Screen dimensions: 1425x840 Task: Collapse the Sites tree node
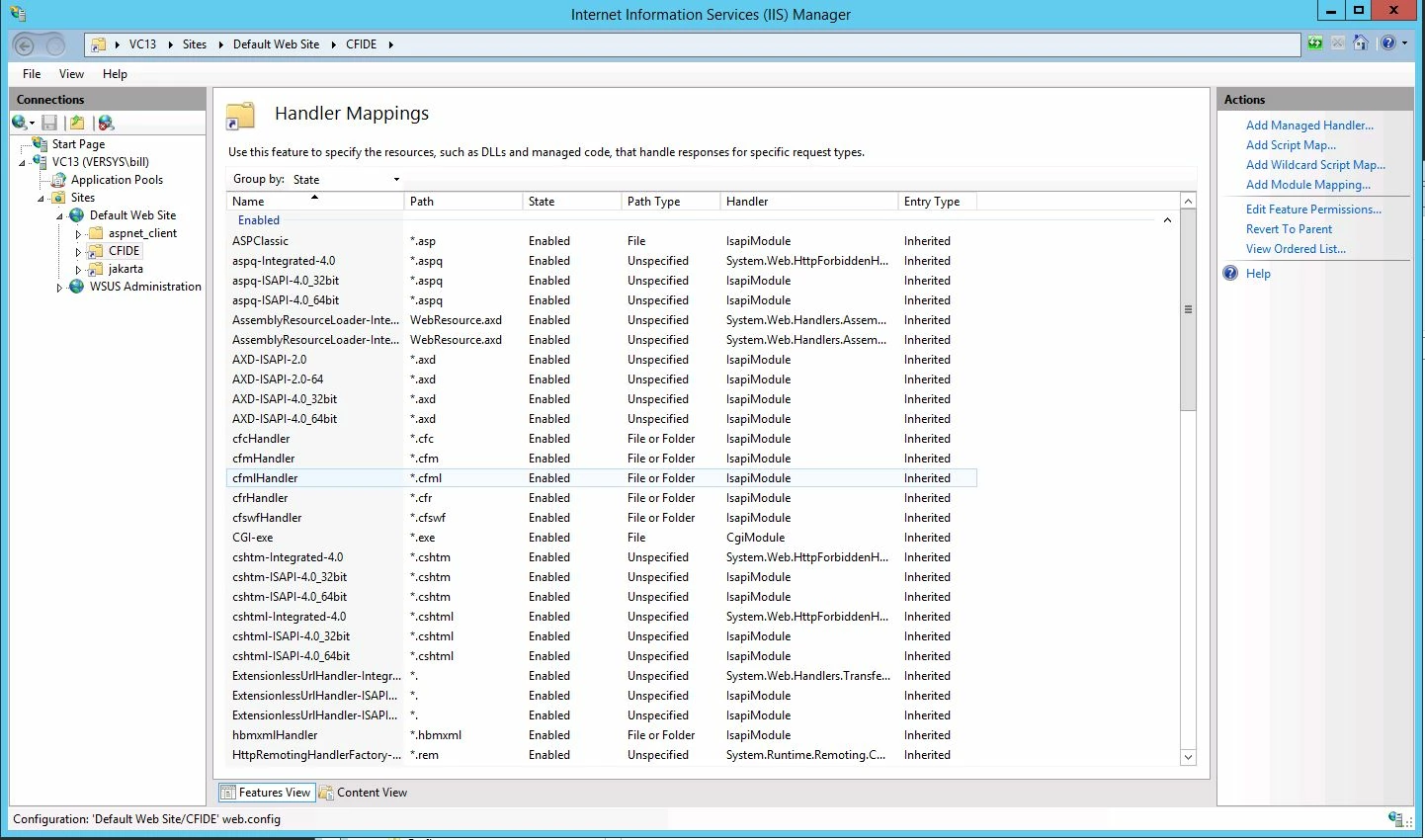tap(41, 198)
